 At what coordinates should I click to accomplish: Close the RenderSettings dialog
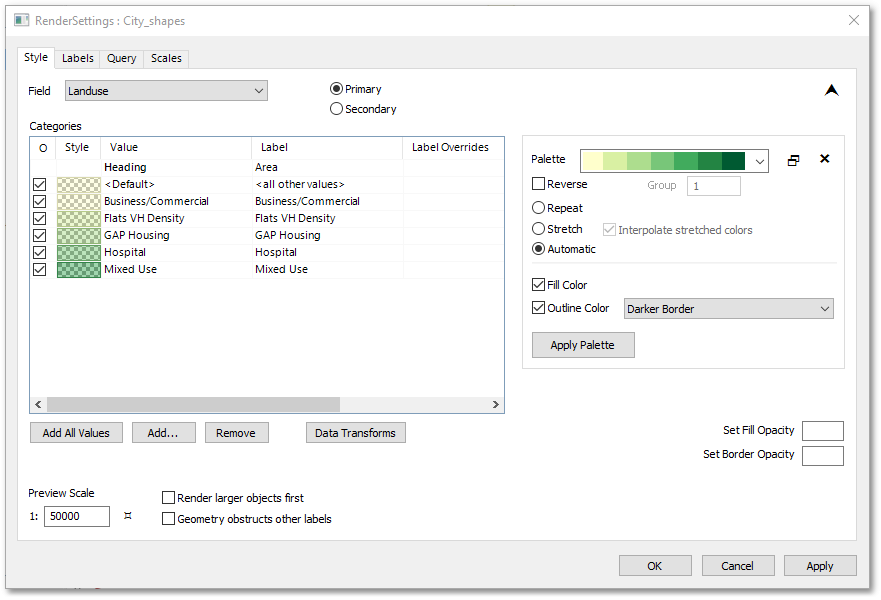pos(853,20)
